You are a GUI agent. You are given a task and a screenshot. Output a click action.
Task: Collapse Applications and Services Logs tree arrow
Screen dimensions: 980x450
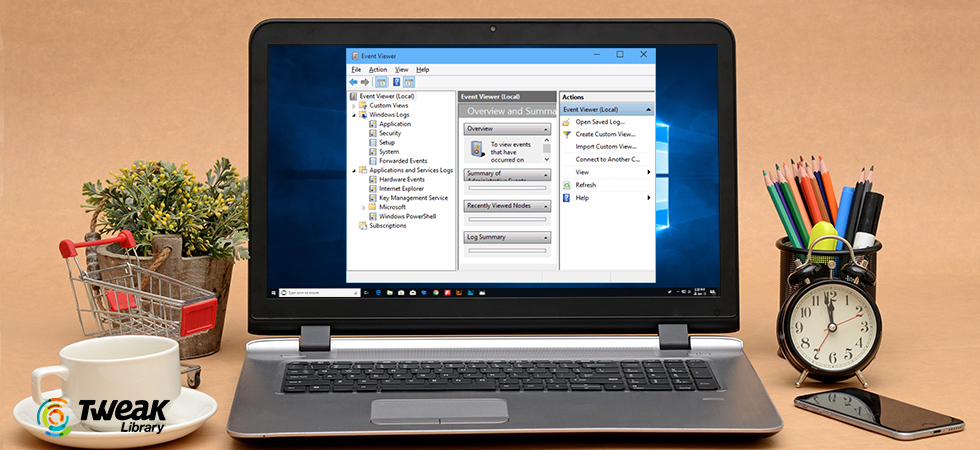coord(354,170)
